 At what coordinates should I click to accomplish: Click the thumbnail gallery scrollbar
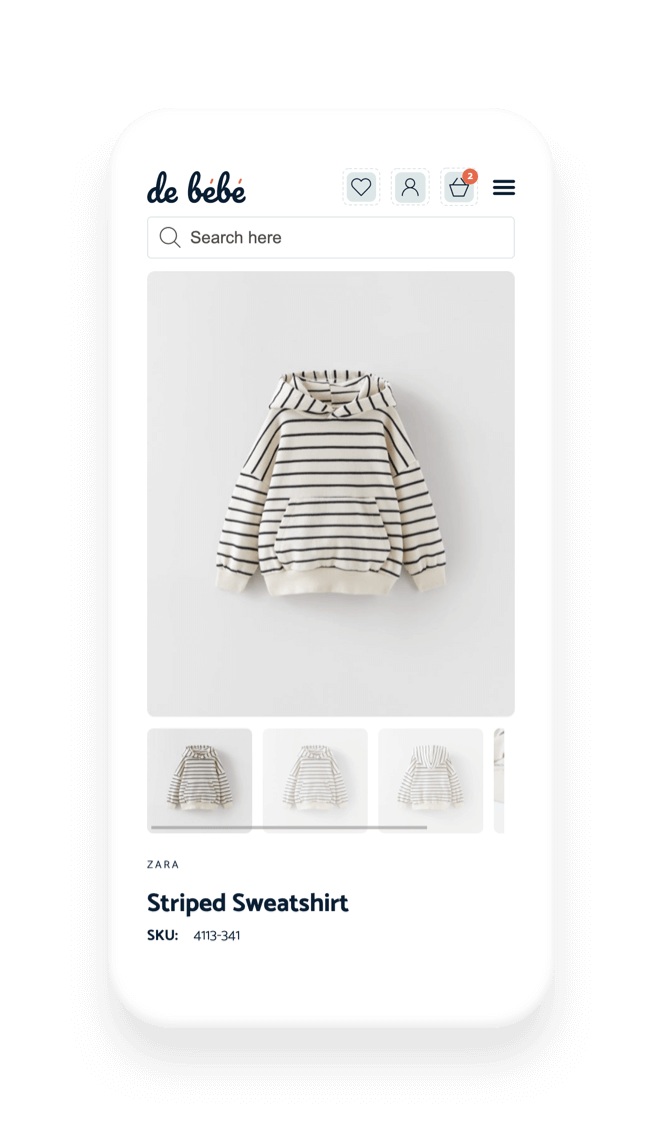(288, 827)
